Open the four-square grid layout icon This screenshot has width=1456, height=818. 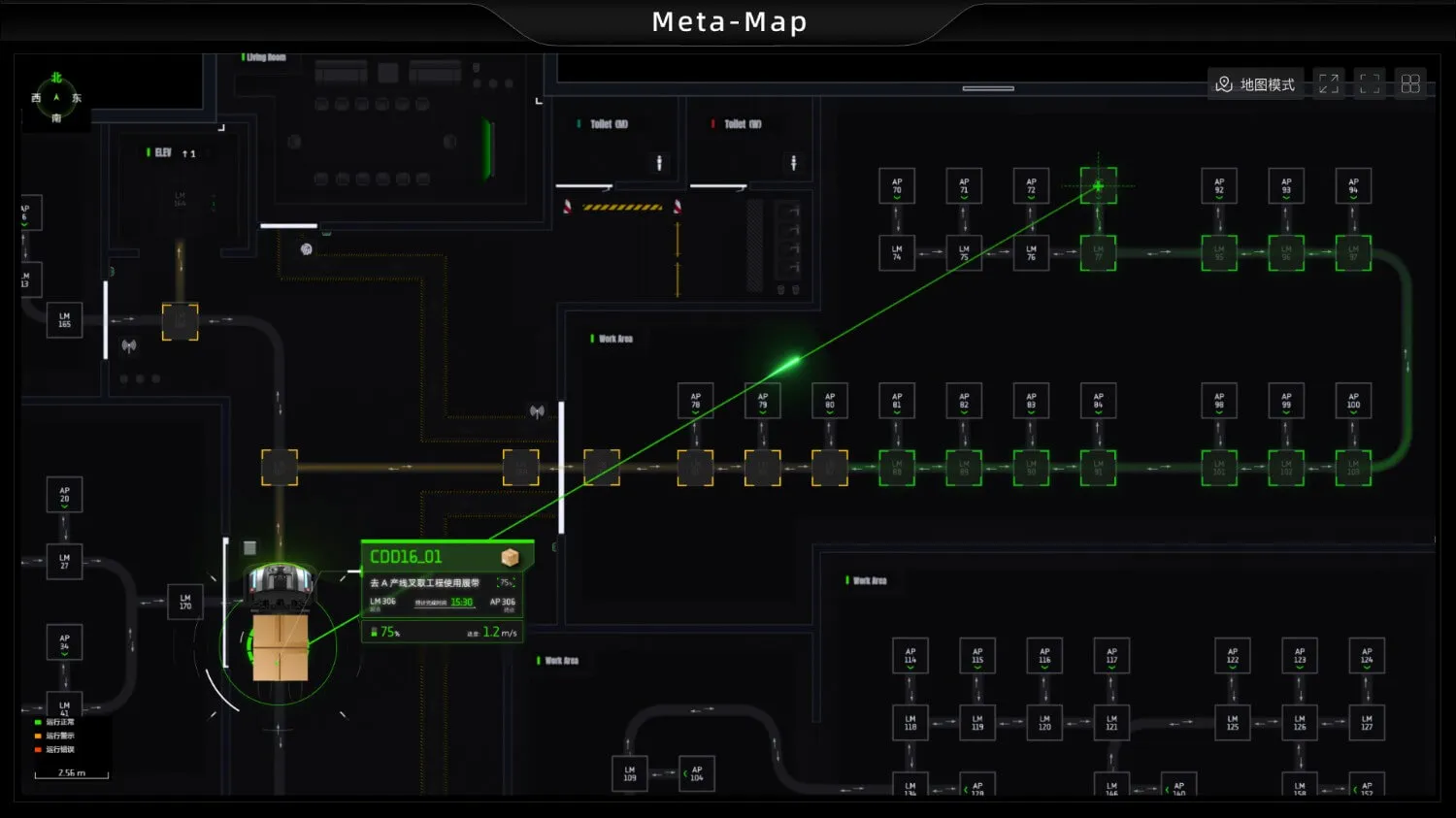pos(1410,84)
